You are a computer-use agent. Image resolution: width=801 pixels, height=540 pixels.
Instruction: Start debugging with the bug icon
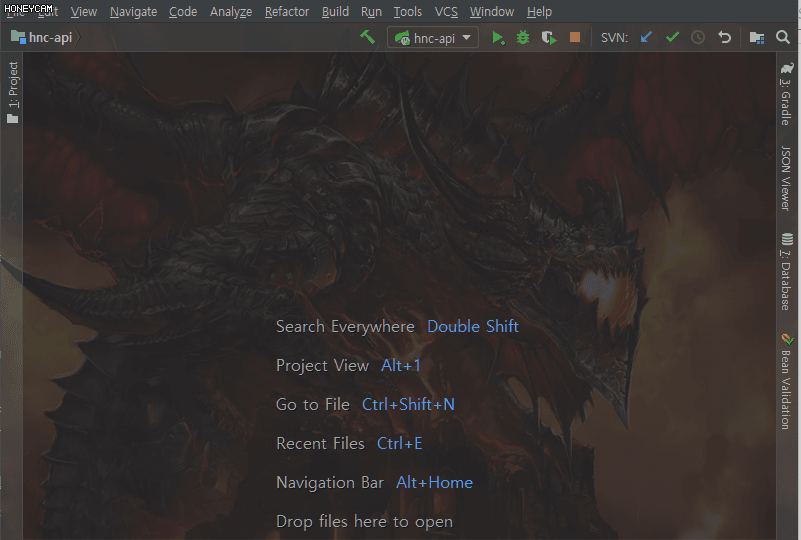coord(523,37)
